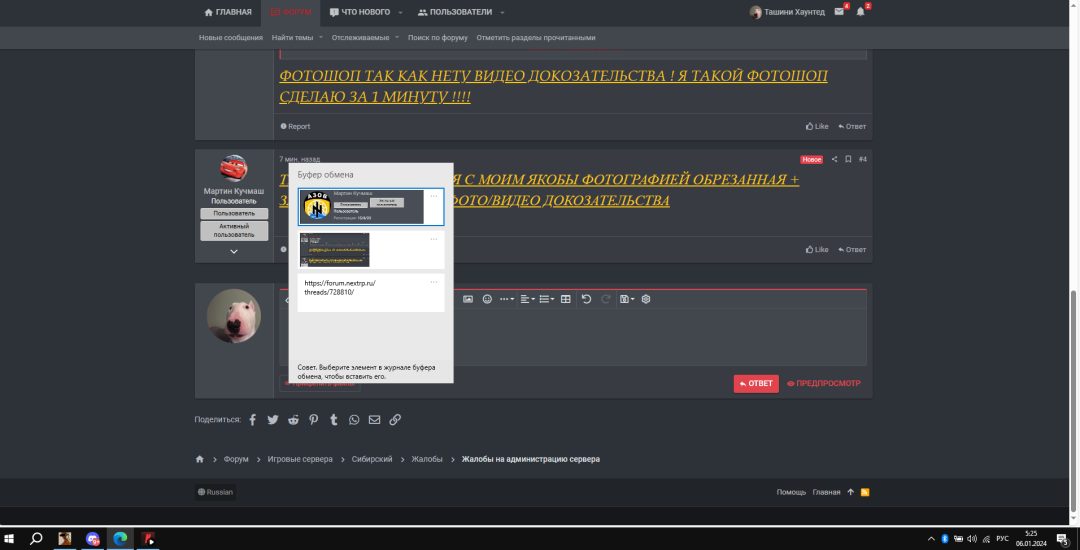Click the RSS feed icon in footer
Image resolution: width=1080 pixels, height=550 pixels.
pyautogui.click(x=865, y=492)
